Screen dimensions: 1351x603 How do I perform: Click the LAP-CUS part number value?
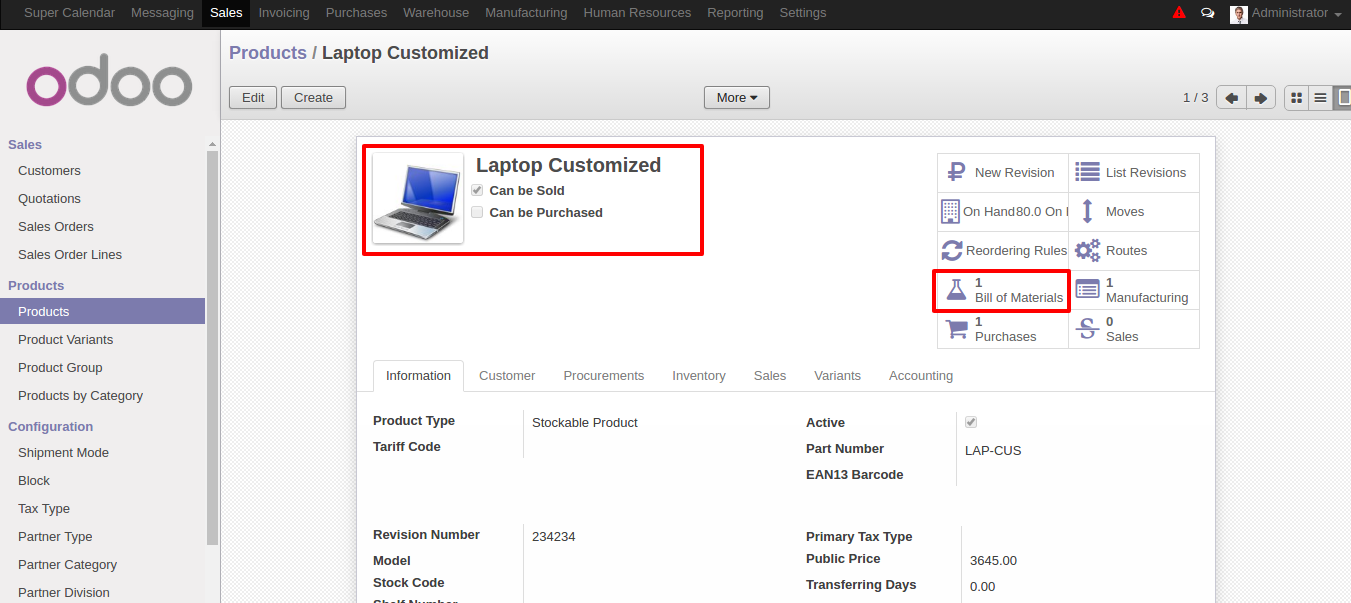click(x=993, y=451)
